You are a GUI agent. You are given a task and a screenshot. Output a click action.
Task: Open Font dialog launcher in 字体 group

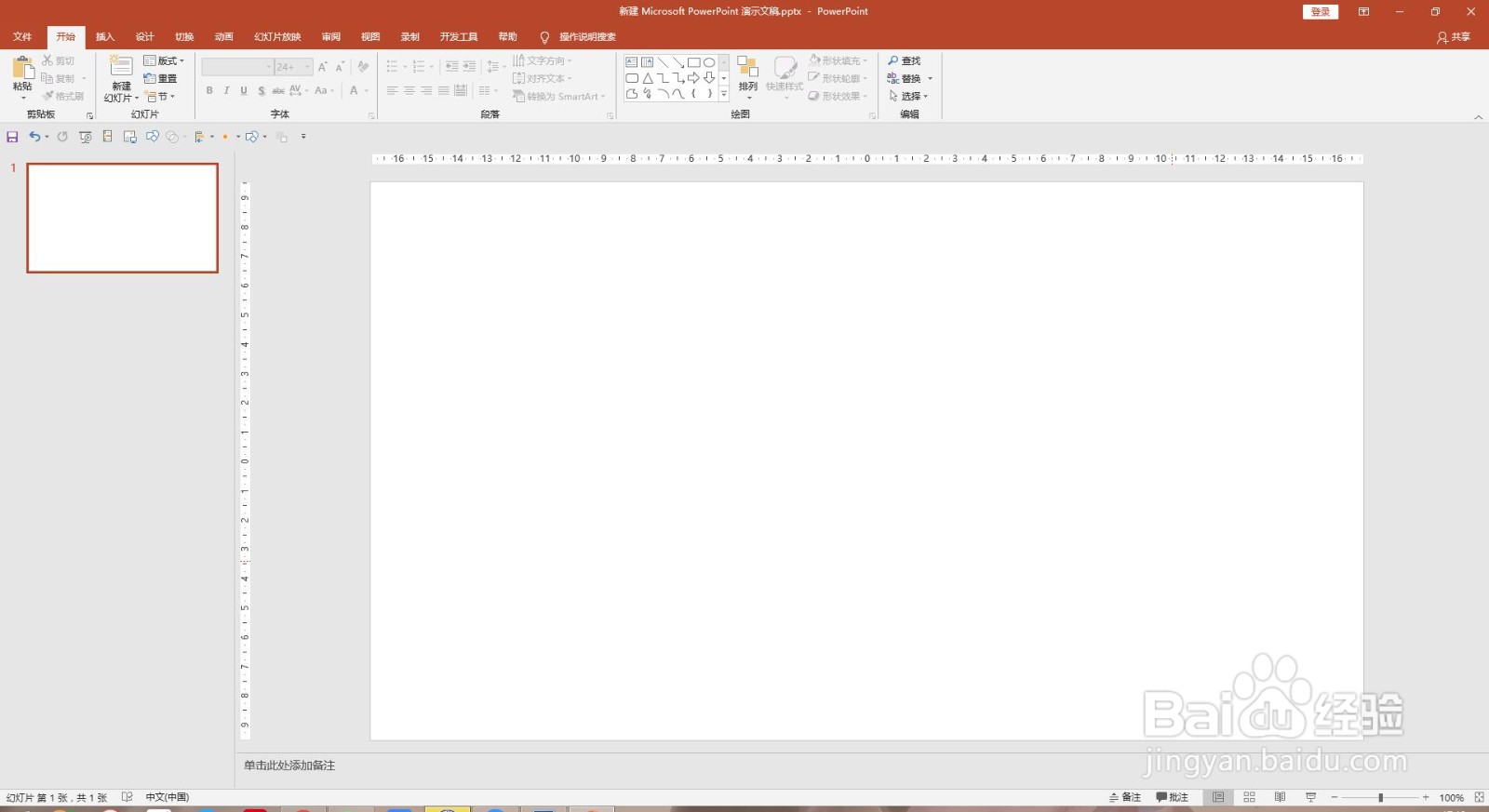(371, 116)
